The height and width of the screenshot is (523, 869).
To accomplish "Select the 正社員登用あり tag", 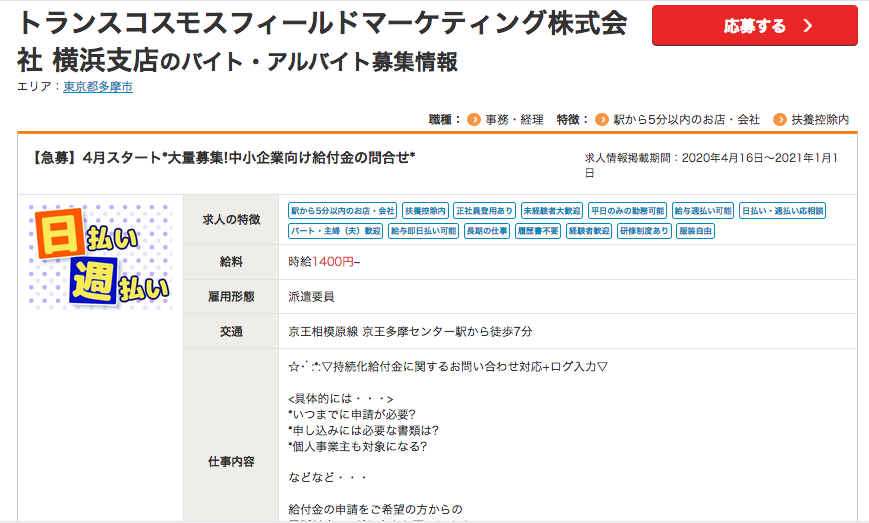I will coord(484,211).
